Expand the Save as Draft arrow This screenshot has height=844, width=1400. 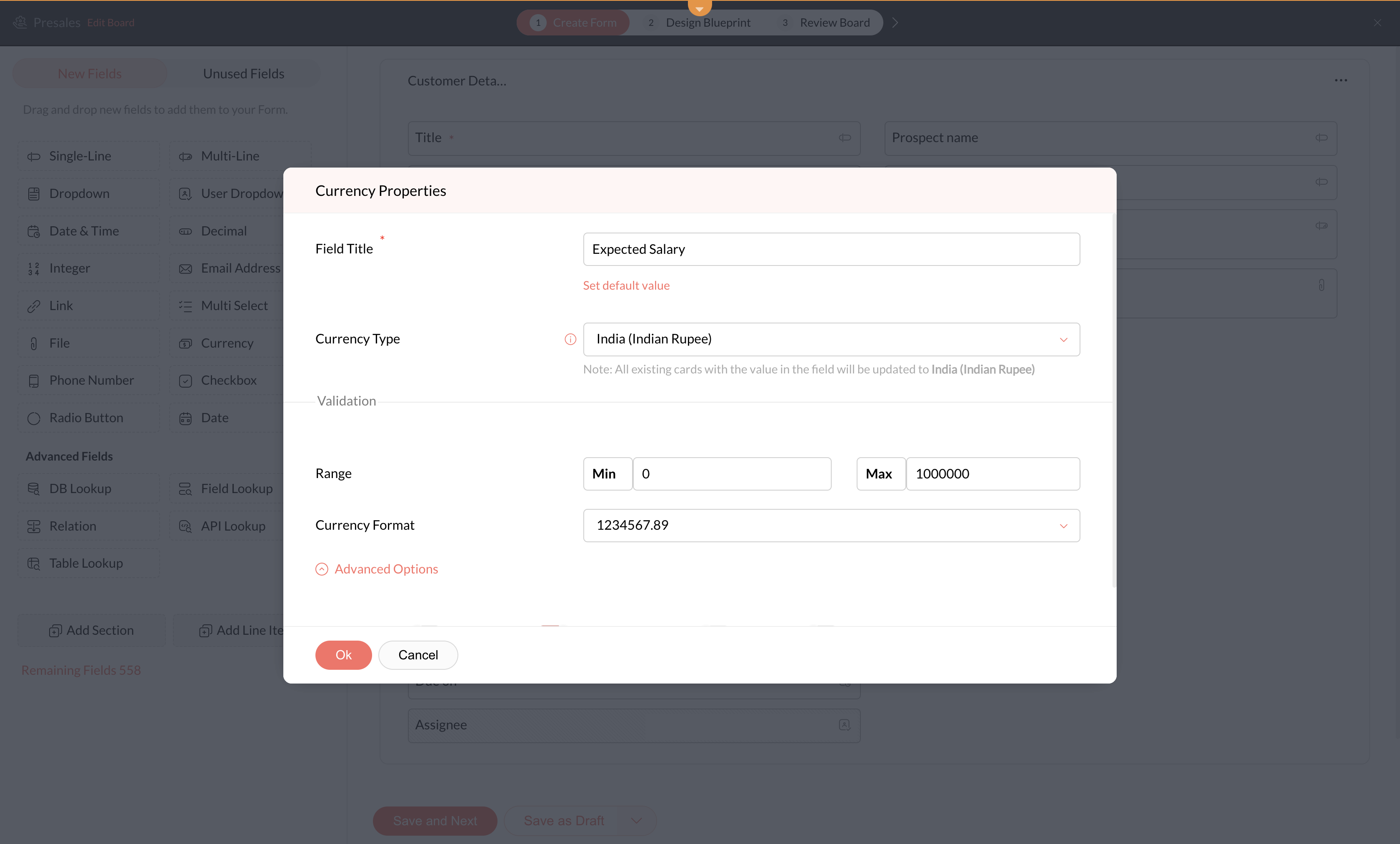click(x=636, y=821)
